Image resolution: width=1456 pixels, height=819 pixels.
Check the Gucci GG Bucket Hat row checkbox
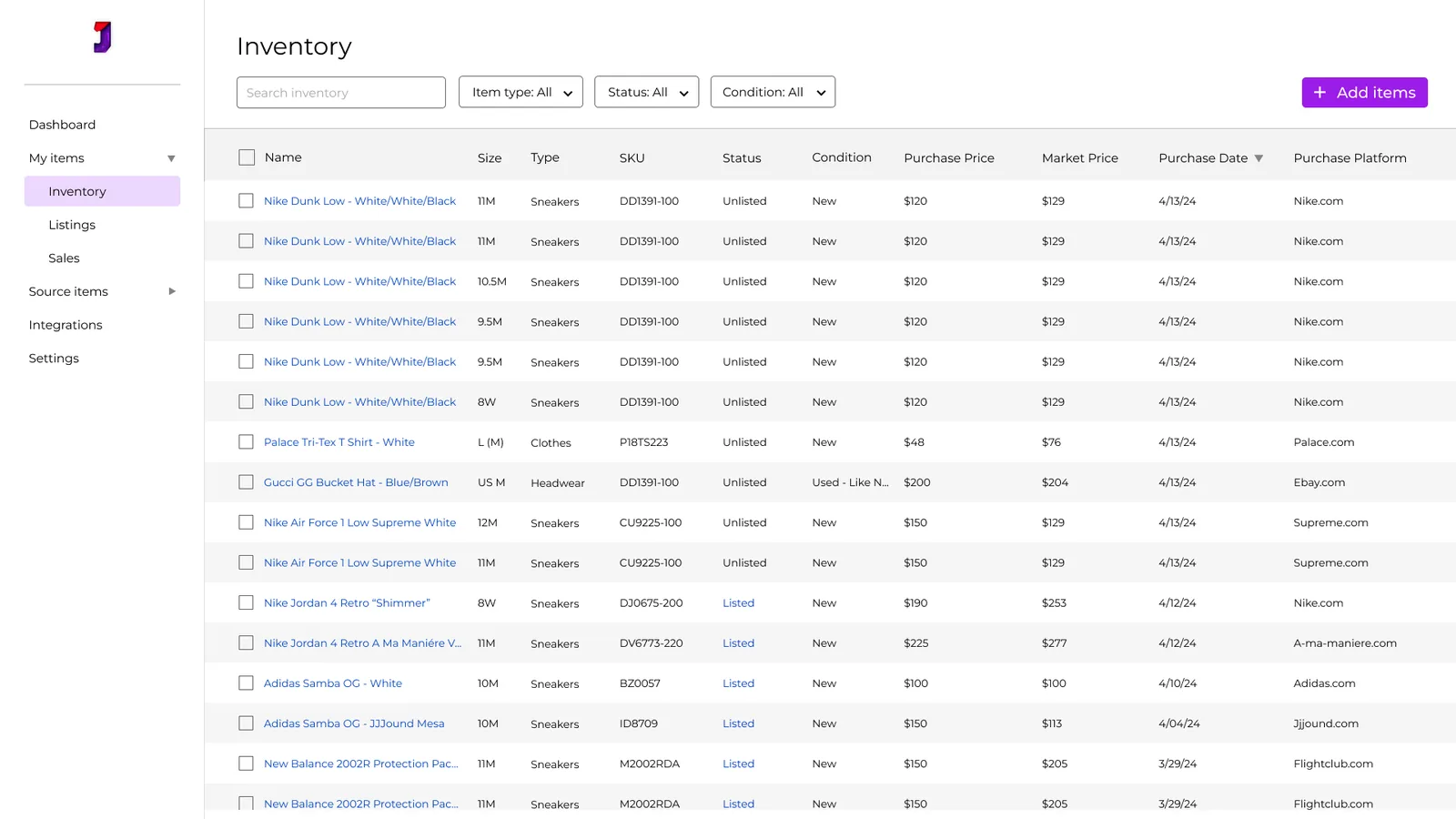click(x=246, y=482)
